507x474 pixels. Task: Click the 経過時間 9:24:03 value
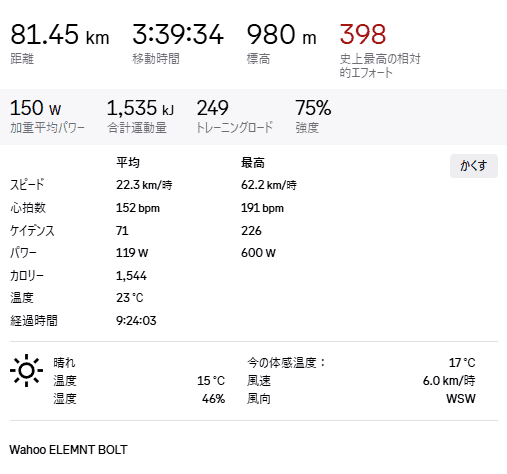(136, 321)
